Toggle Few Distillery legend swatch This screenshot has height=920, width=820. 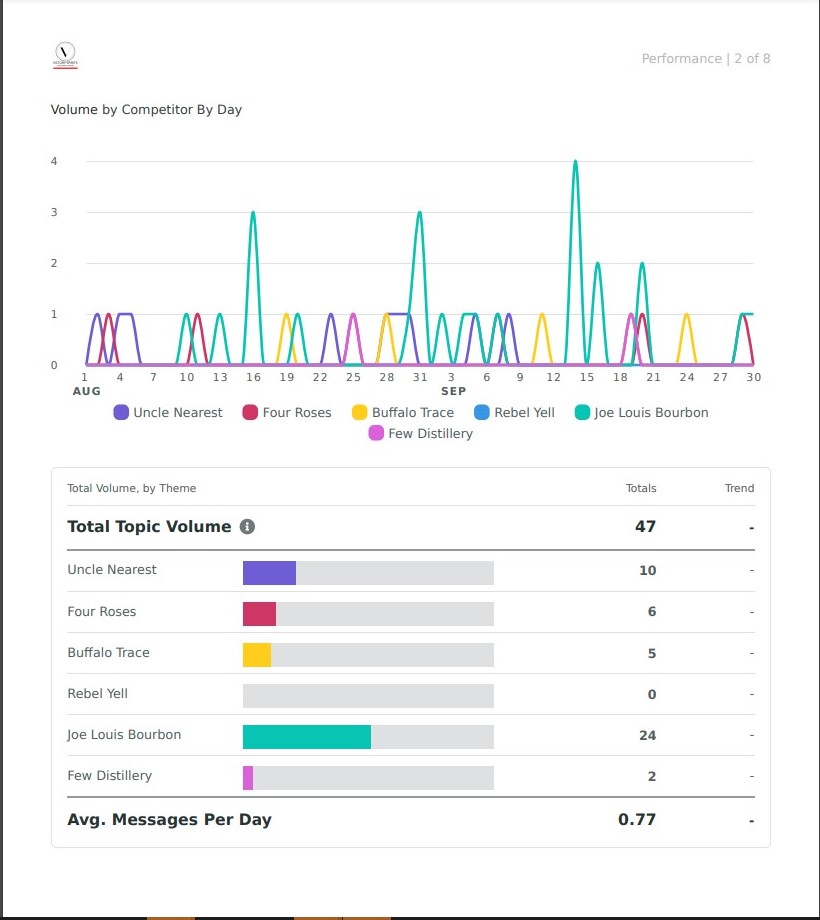click(376, 434)
